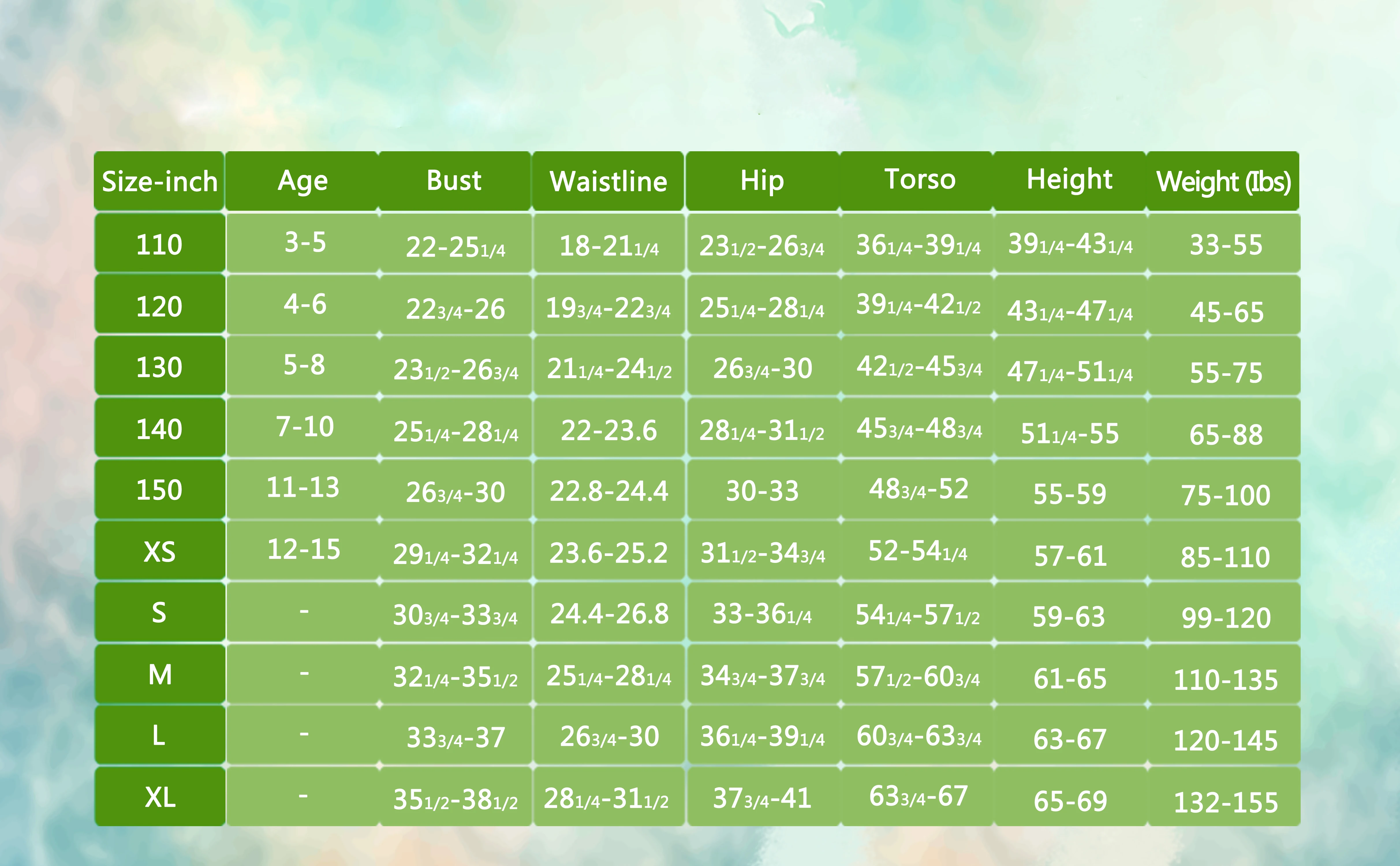
Task: Select the Hip column header
Action: tap(761, 181)
